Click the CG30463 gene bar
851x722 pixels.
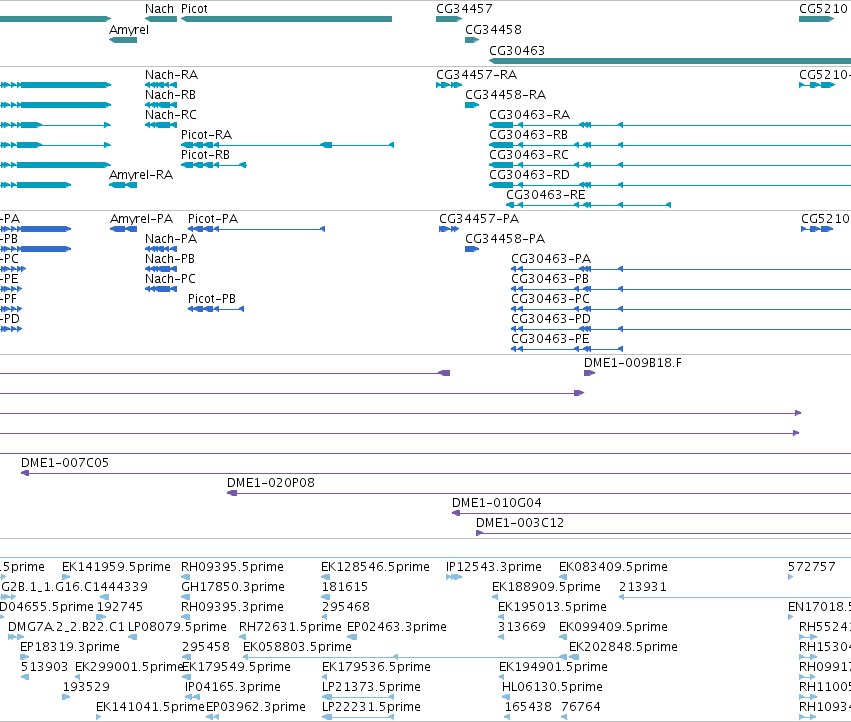pos(670,61)
